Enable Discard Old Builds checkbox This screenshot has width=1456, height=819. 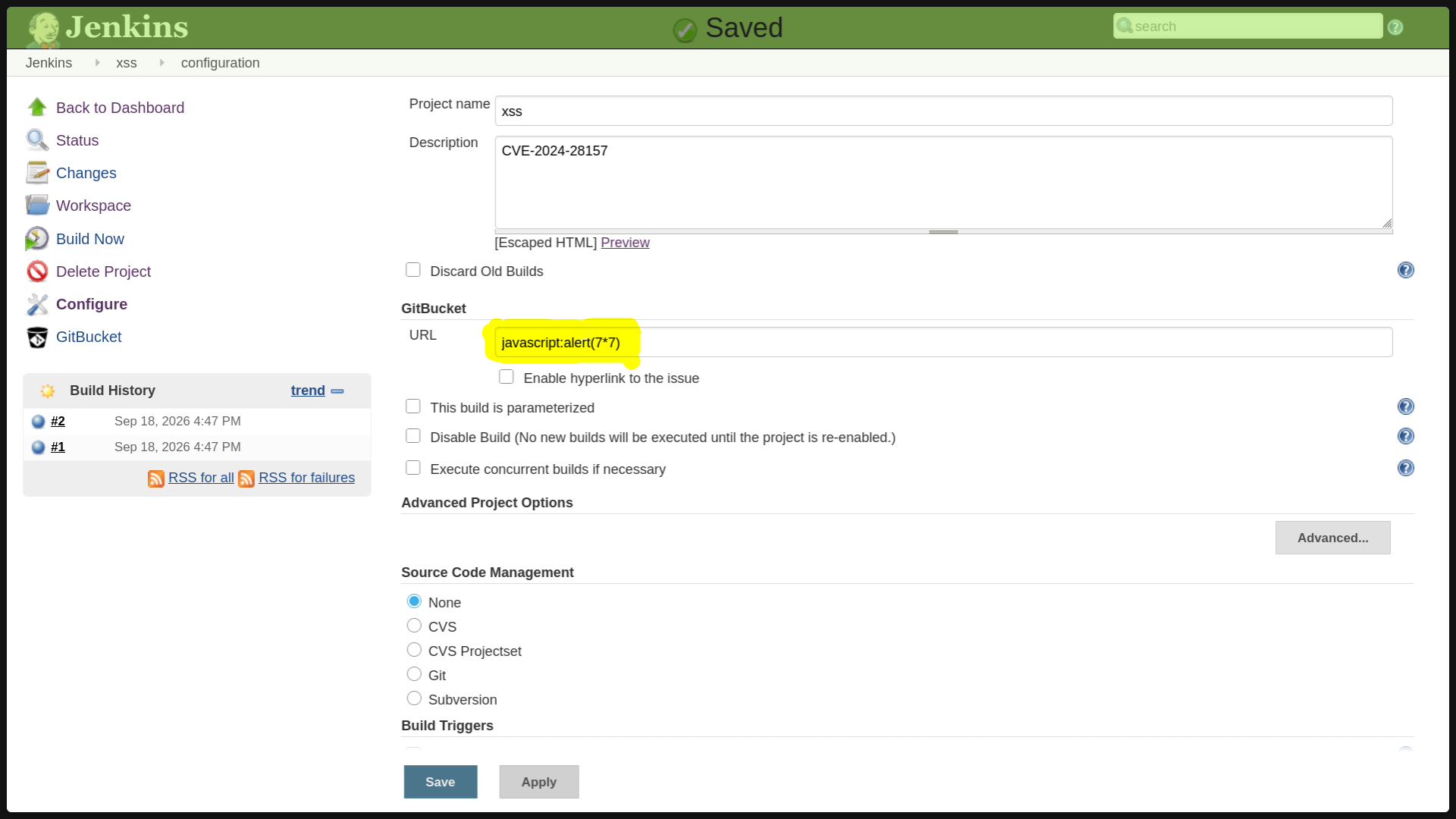413,270
